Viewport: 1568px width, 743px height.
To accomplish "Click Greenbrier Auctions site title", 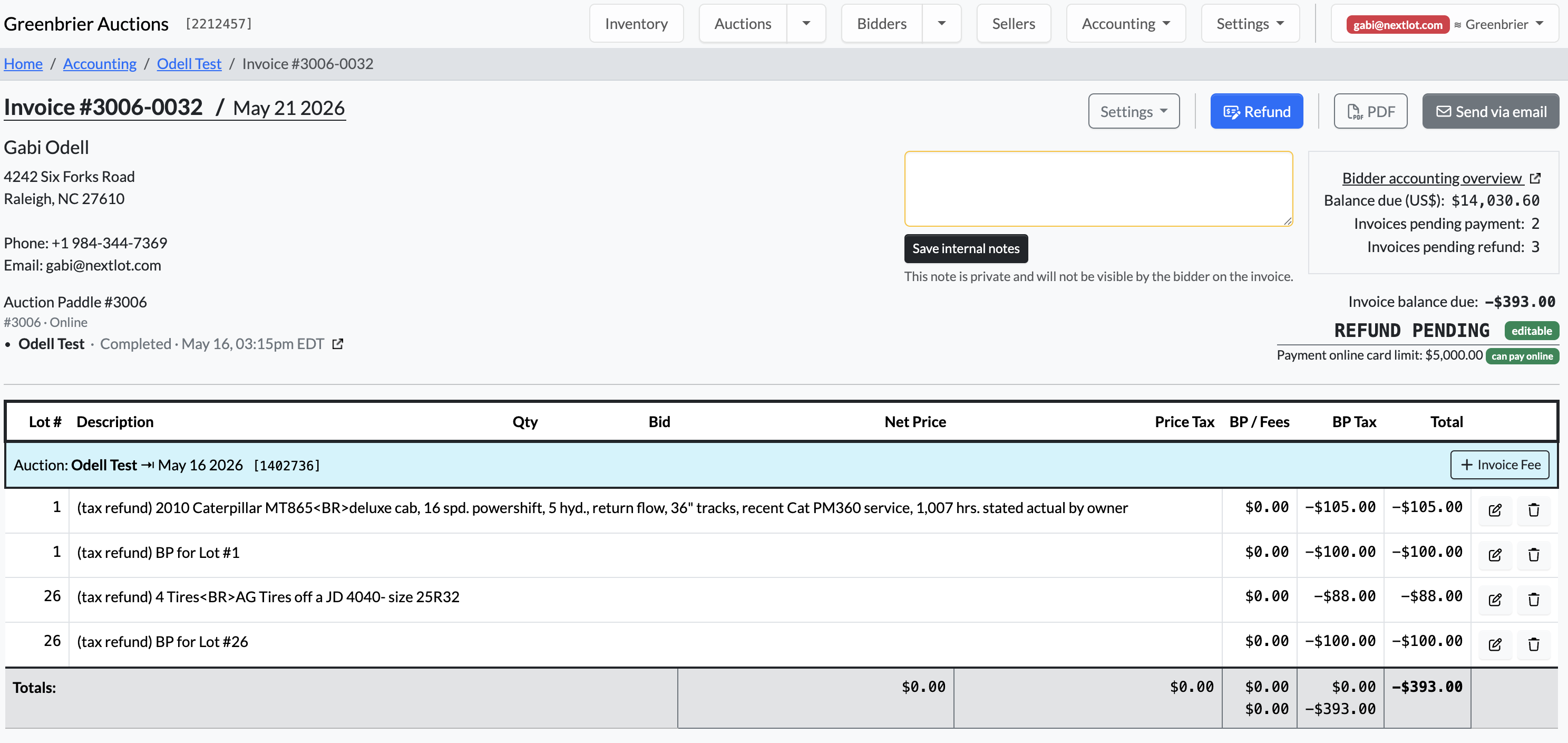I will coord(86,24).
